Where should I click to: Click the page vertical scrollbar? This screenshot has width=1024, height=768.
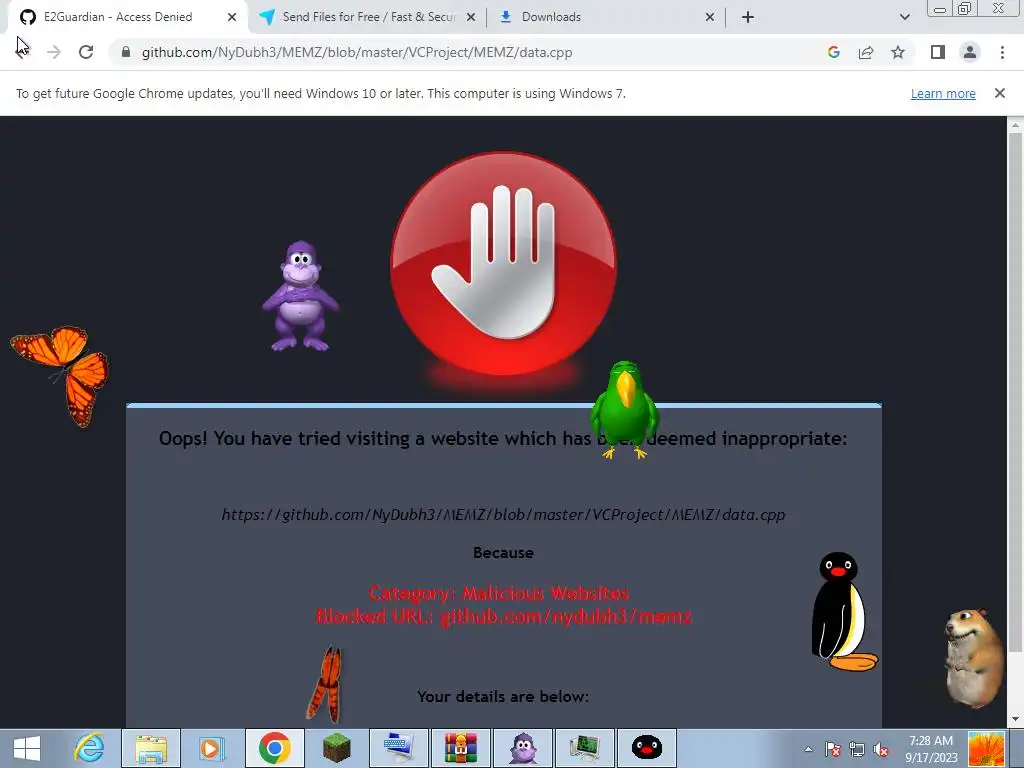1015,392
